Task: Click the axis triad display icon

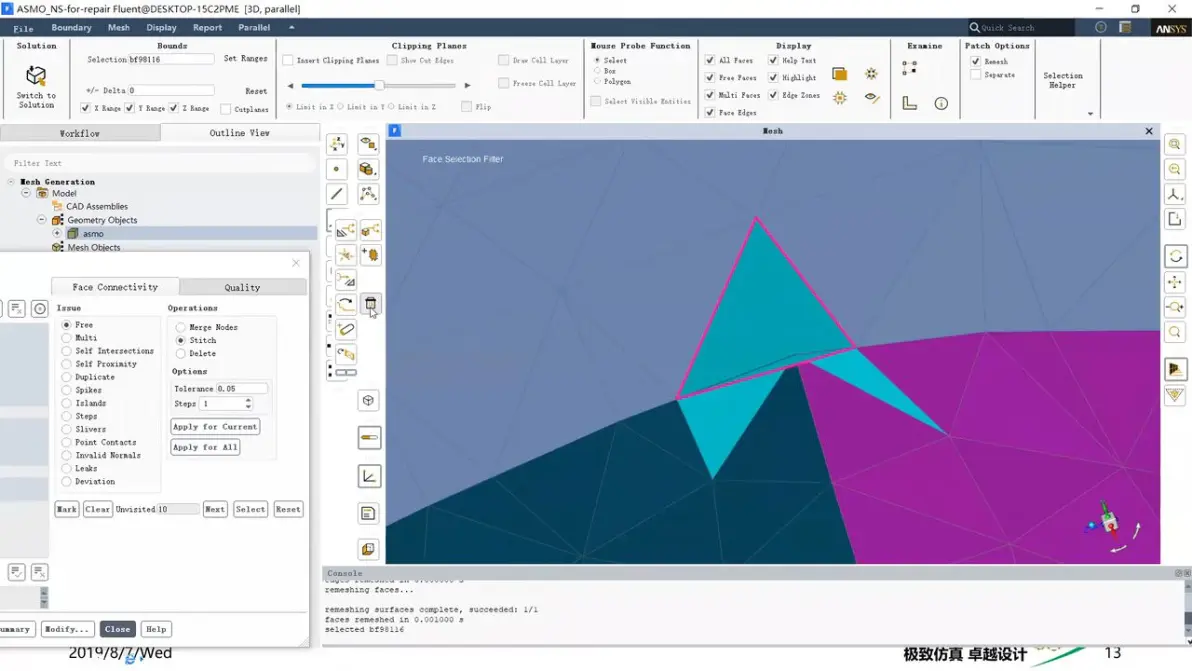Action: tap(369, 476)
